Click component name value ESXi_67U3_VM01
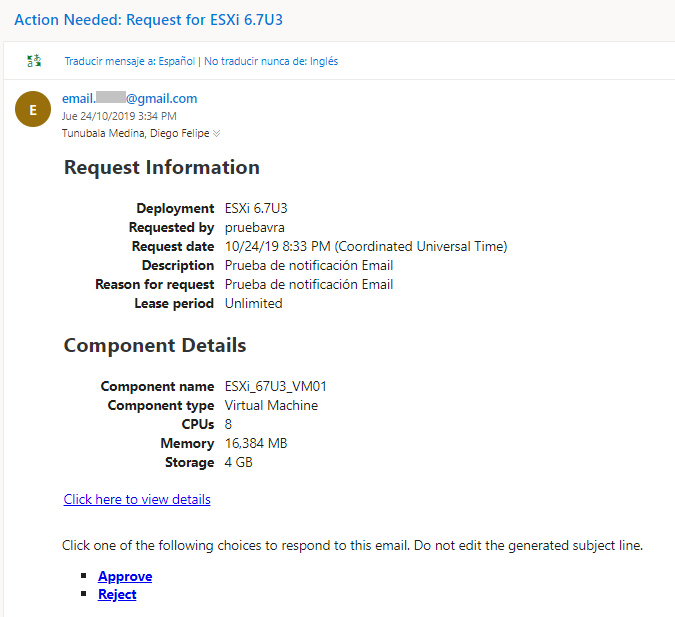The width and height of the screenshot is (675, 617). [x=275, y=386]
